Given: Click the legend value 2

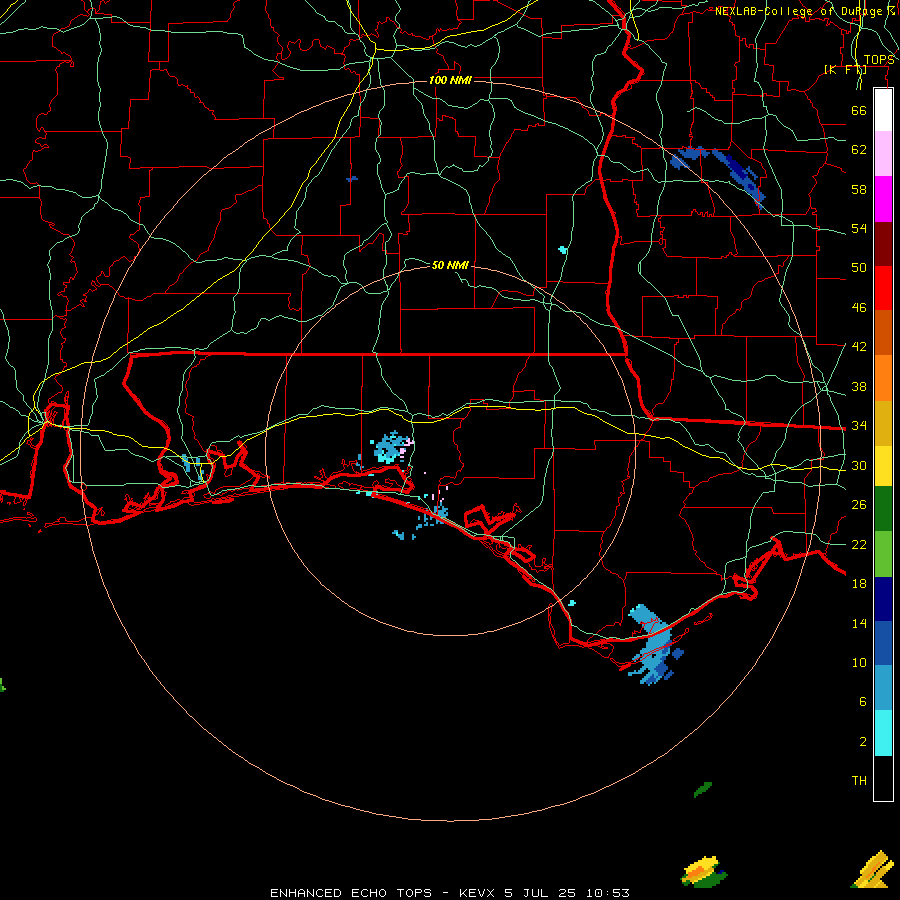Looking at the screenshot, I should 862,742.
